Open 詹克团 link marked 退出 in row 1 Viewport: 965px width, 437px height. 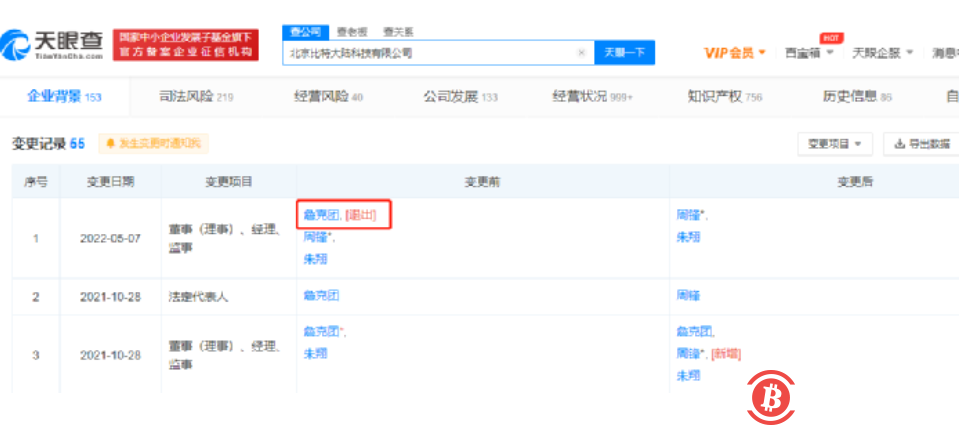321,215
